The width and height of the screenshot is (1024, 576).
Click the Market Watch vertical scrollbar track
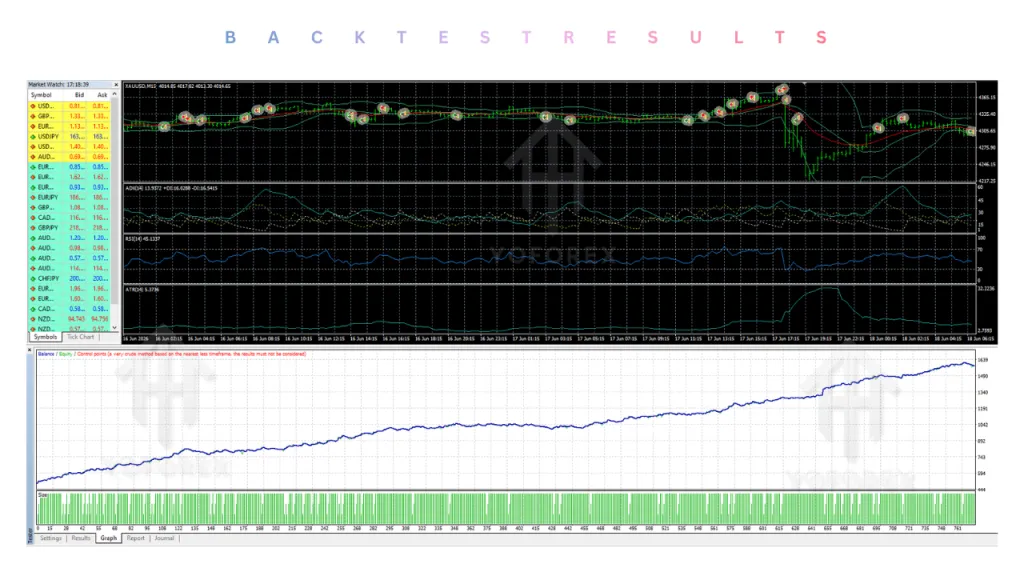[x=115, y=211]
